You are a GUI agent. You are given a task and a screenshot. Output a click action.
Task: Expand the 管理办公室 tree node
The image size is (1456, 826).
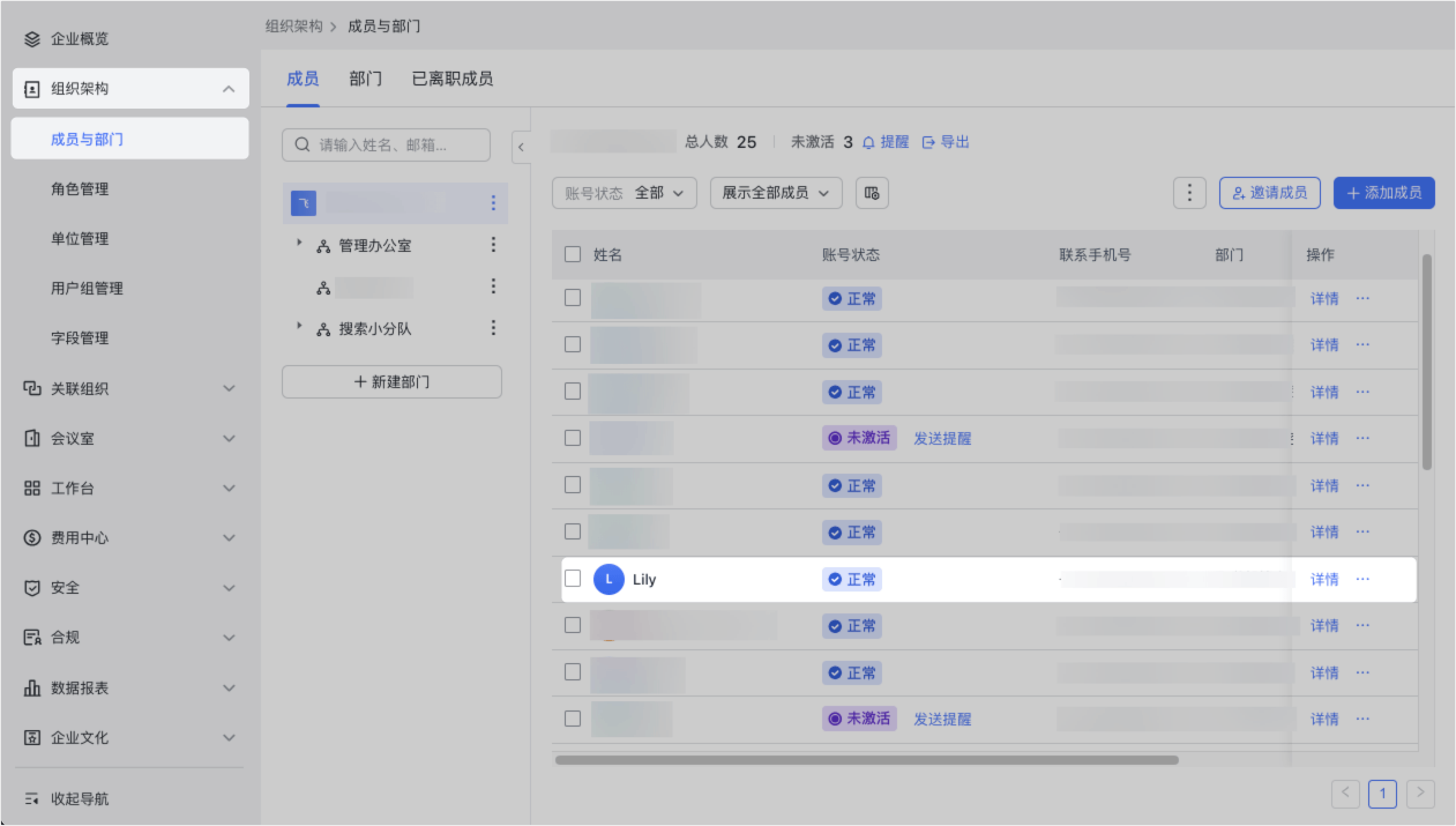pos(299,243)
